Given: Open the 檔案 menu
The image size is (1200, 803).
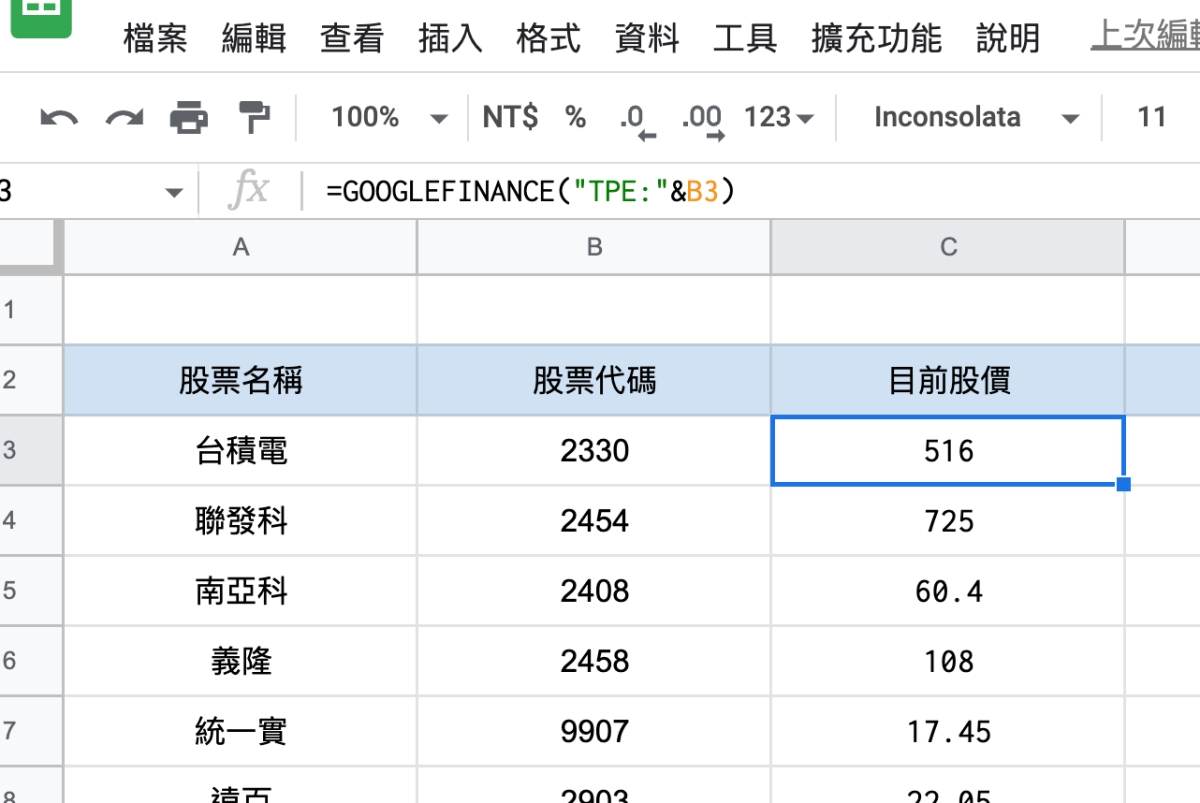Looking at the screenshot, I should 155,39.
